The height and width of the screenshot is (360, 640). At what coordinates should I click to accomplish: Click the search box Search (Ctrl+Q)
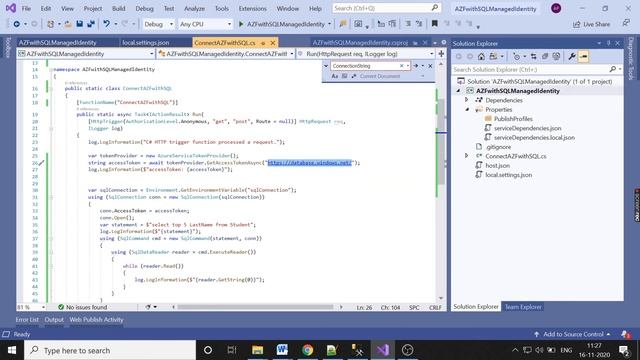pos(386,8)
